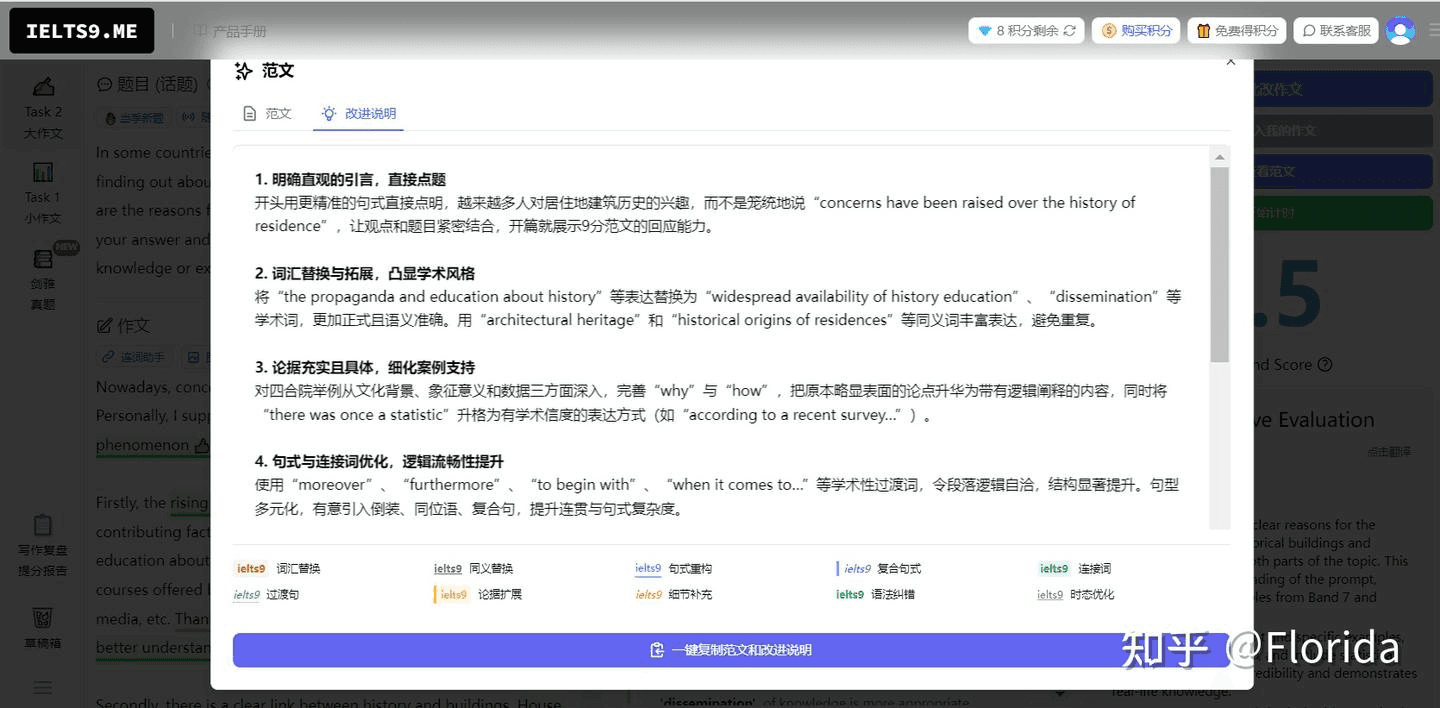This screenshot has width=1440, height=708.
Task: Collapse the 范文 panel with the chevron
Action: [1231, 61]
